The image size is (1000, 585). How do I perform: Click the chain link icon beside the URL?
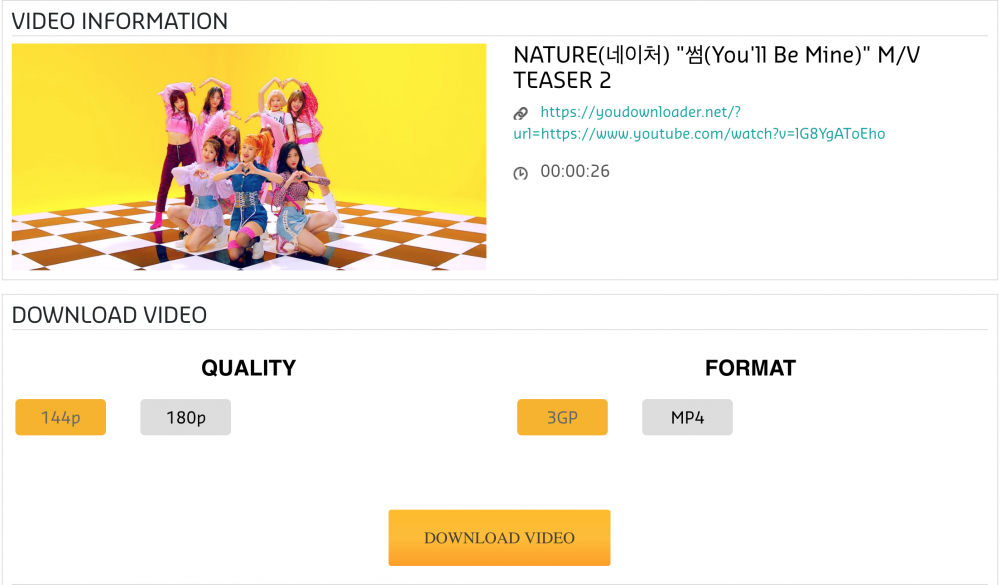520,114
